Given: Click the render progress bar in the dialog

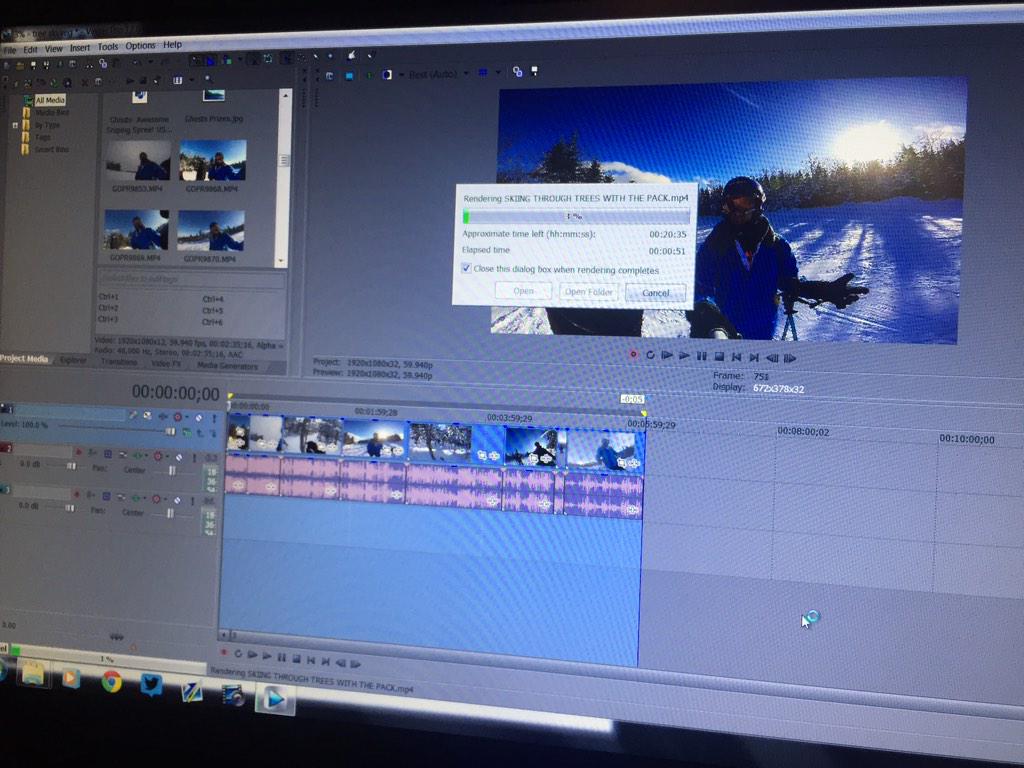Looking at the screenshot, I should tap(576, 216).
